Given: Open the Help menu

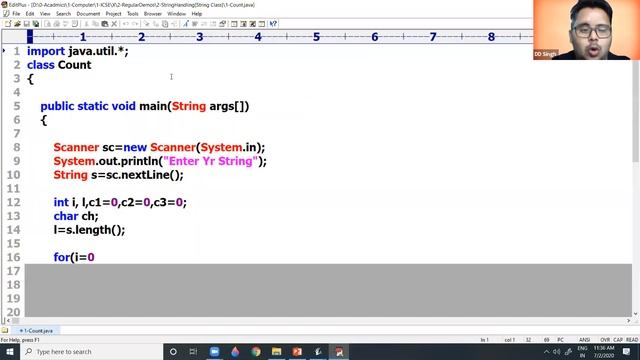Looking at the screenshot, I should point(197,13).
